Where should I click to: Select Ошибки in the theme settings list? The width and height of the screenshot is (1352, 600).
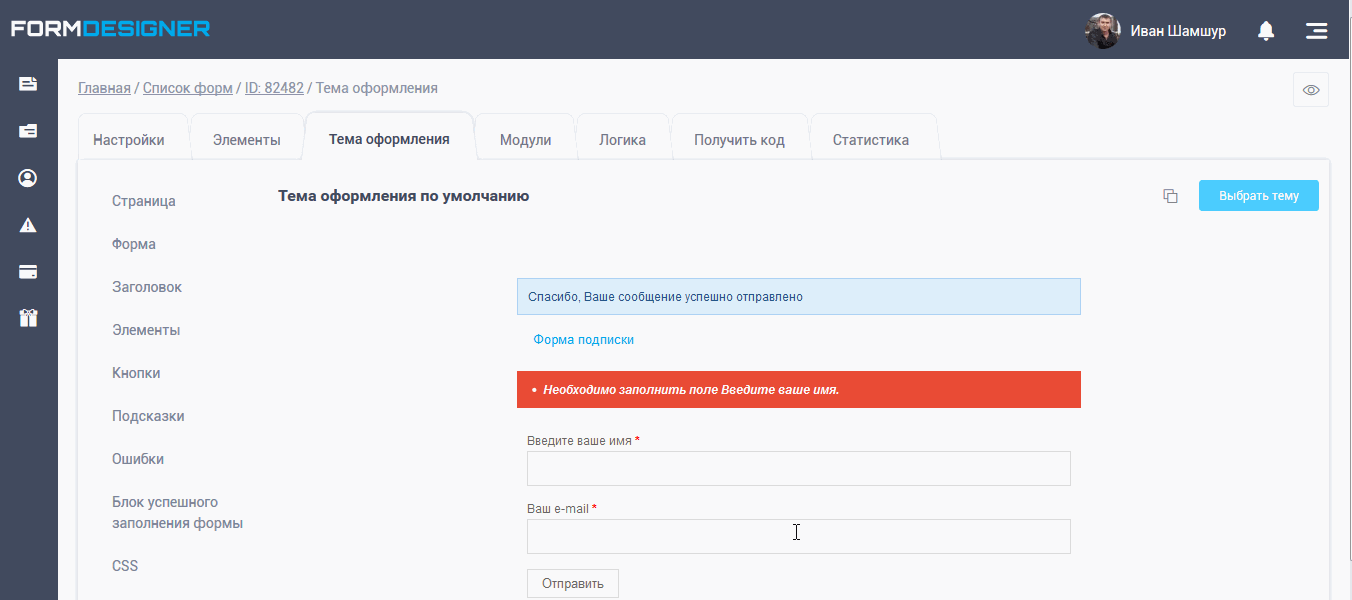[138, 458]
